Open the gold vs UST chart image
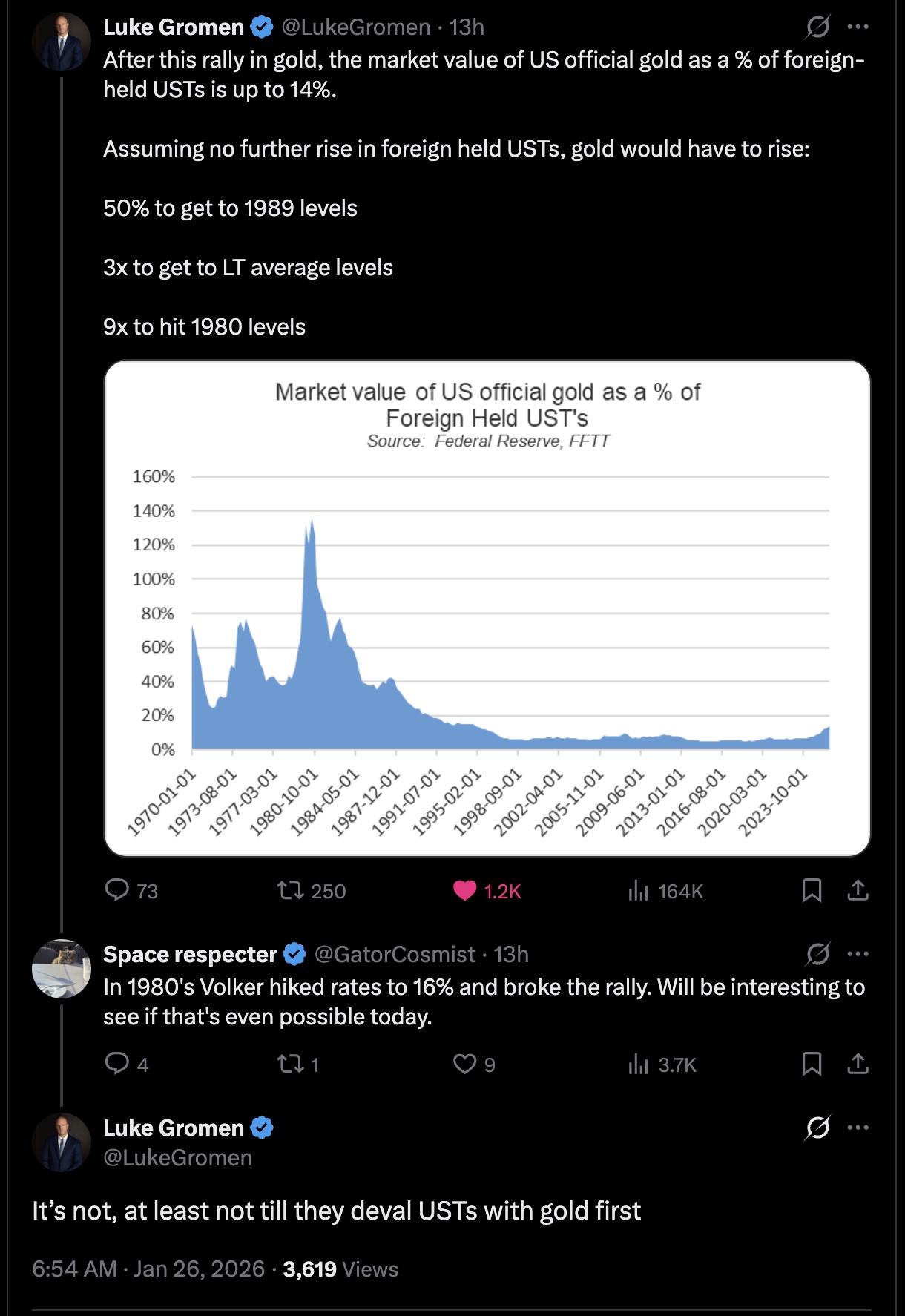The height and width of the screenshot is (1316, 905). tap(487, 608)
